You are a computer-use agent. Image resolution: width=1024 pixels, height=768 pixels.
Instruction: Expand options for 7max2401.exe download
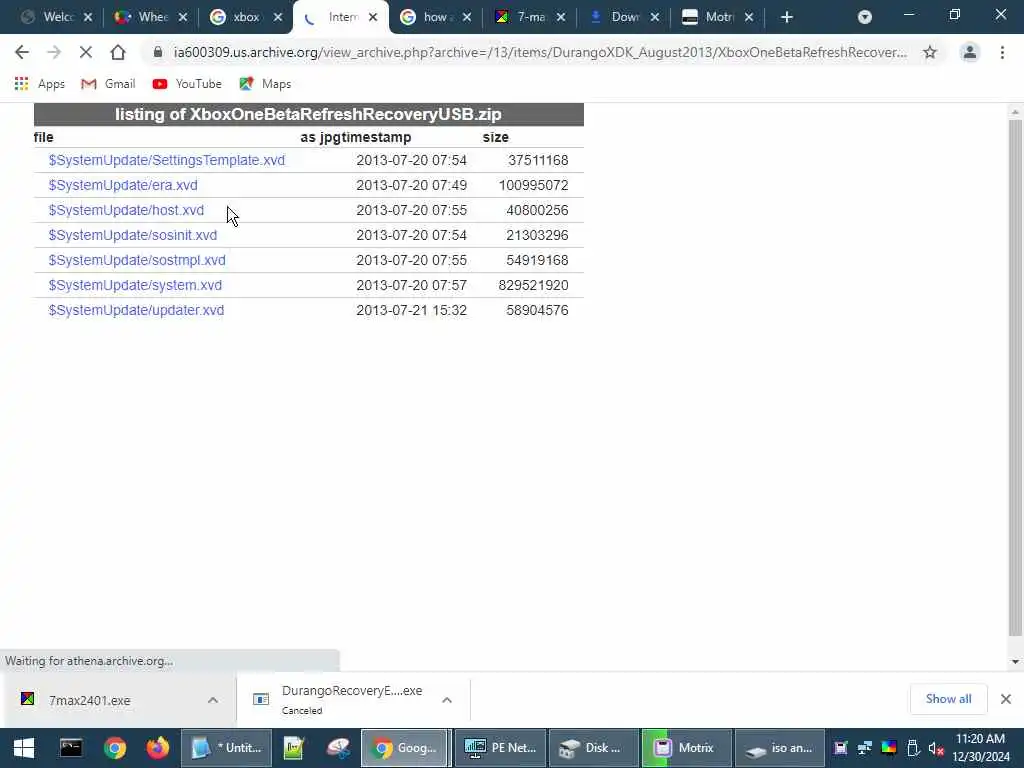click(213, 700)
